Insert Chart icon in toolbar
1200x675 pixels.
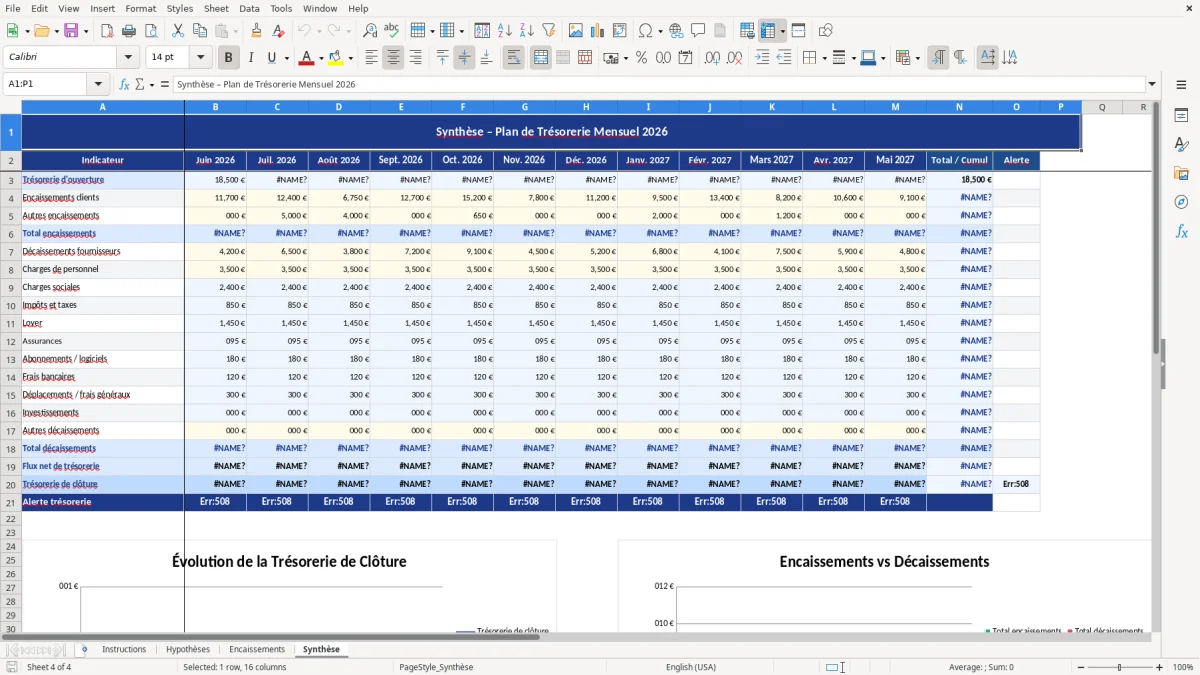tap(597, 31)
